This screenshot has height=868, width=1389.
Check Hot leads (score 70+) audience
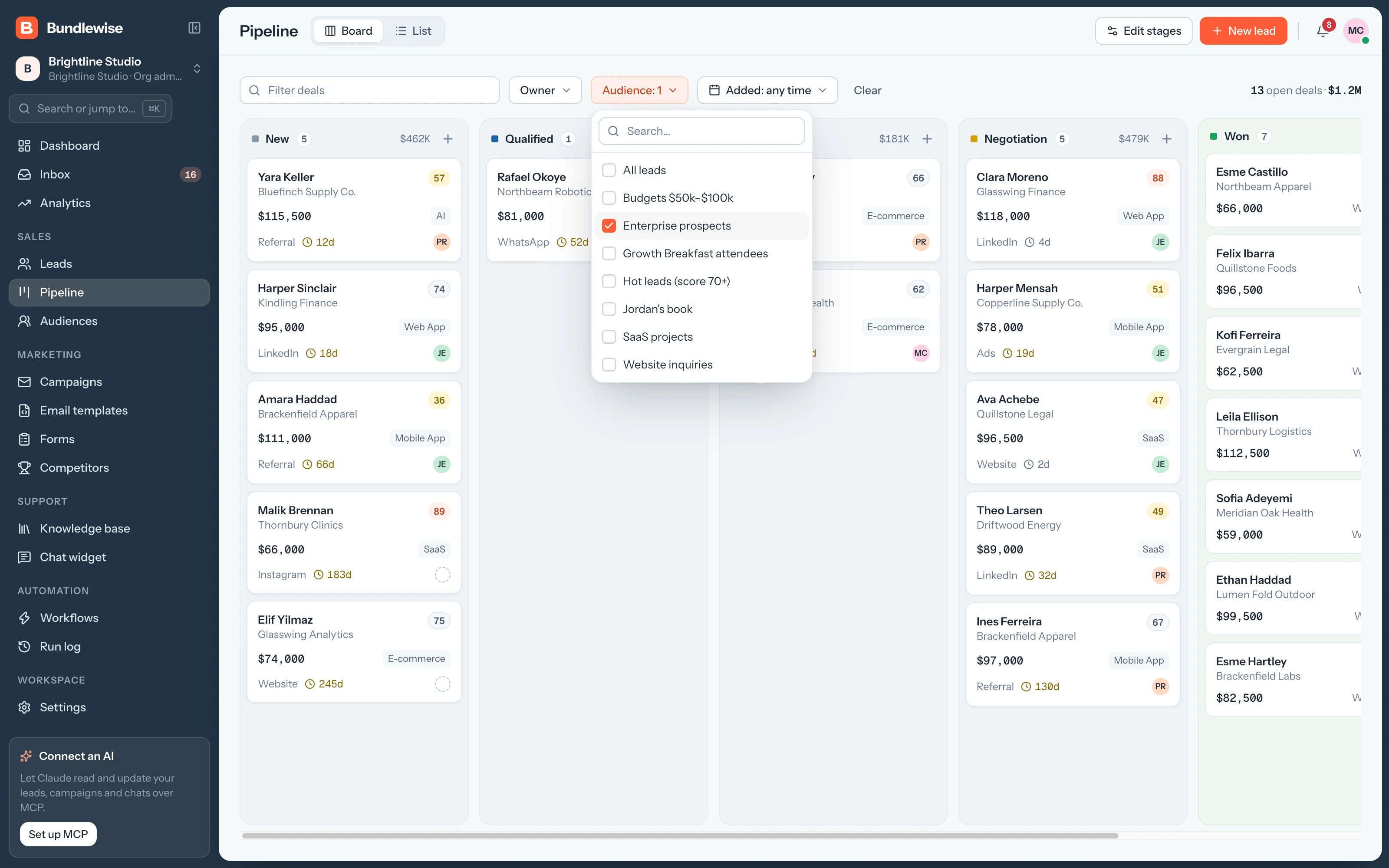609,281
